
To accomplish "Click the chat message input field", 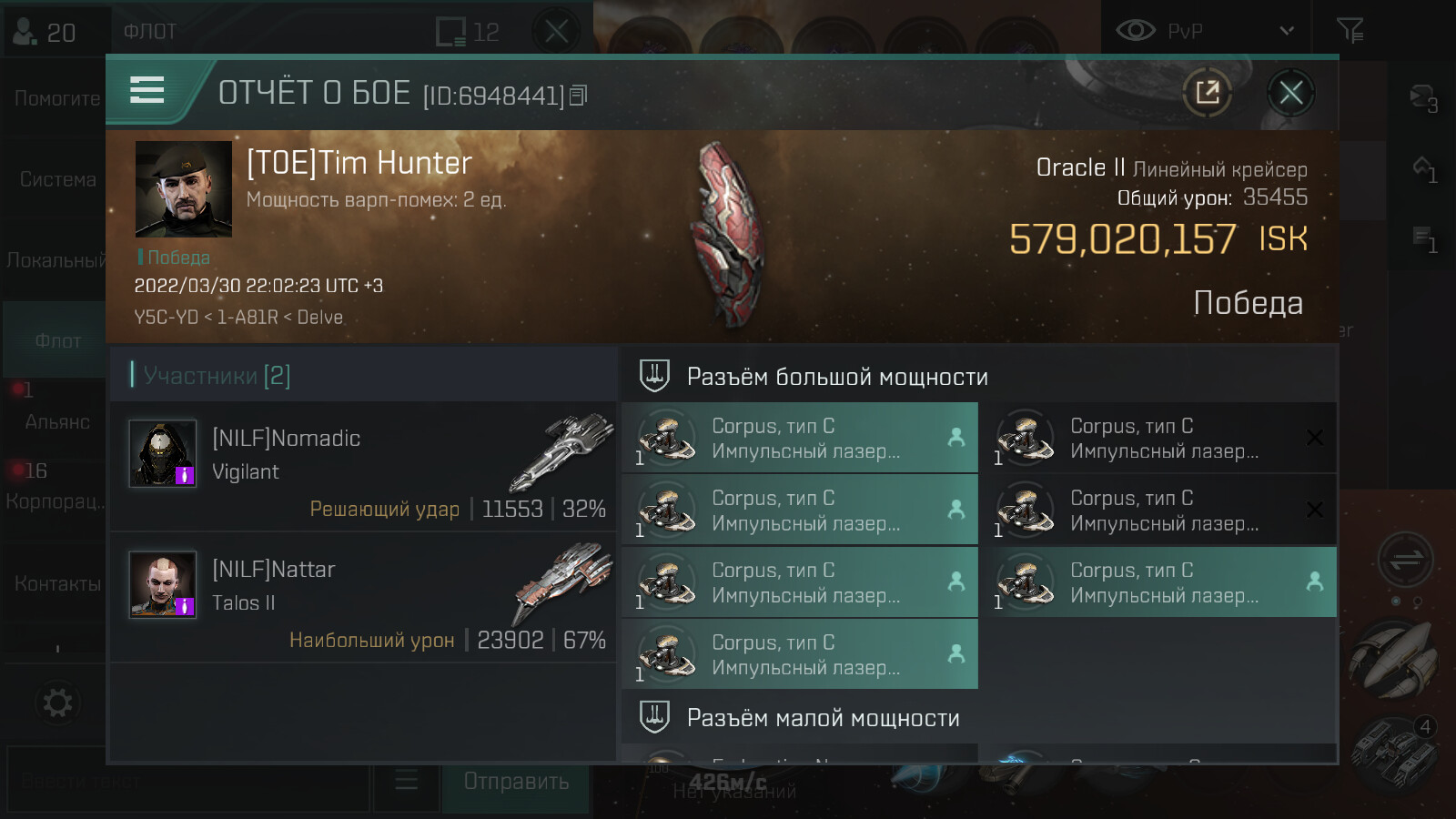I will pyautogui.click(x=188, y=781).
